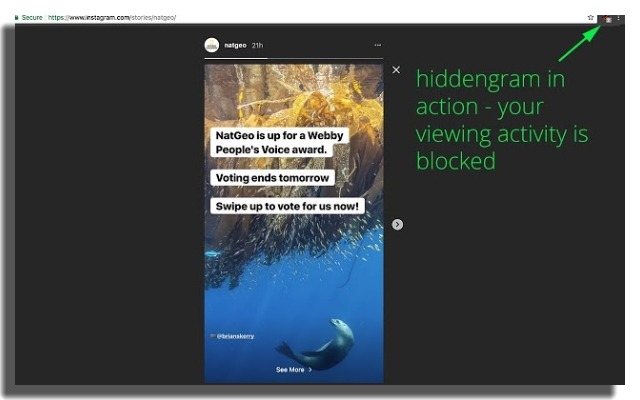Click the instagram.com URL address field
Viewport: 640px width, 400px height.
tap(112, 18)
